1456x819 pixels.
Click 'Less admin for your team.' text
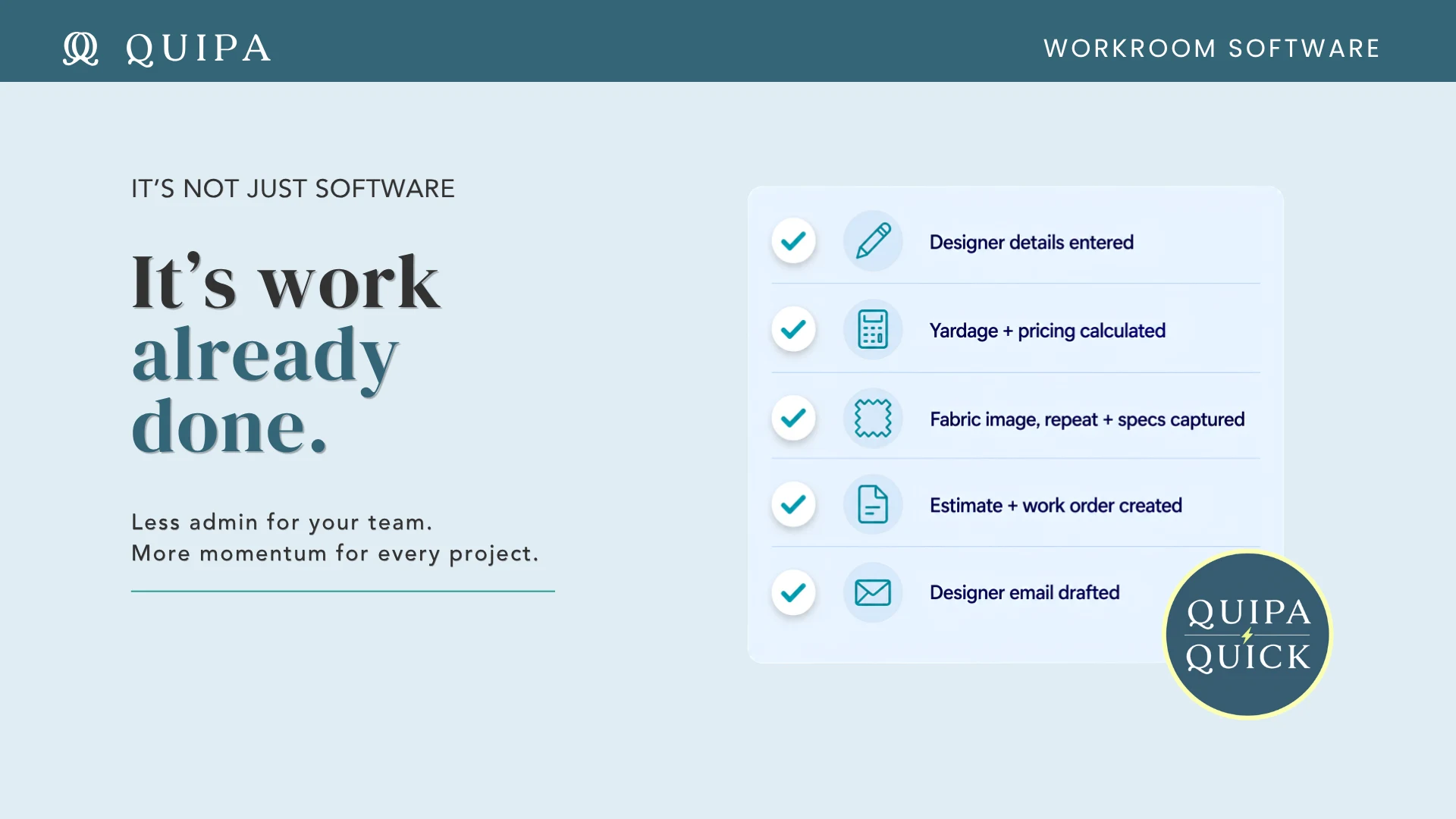click(281, 522)
